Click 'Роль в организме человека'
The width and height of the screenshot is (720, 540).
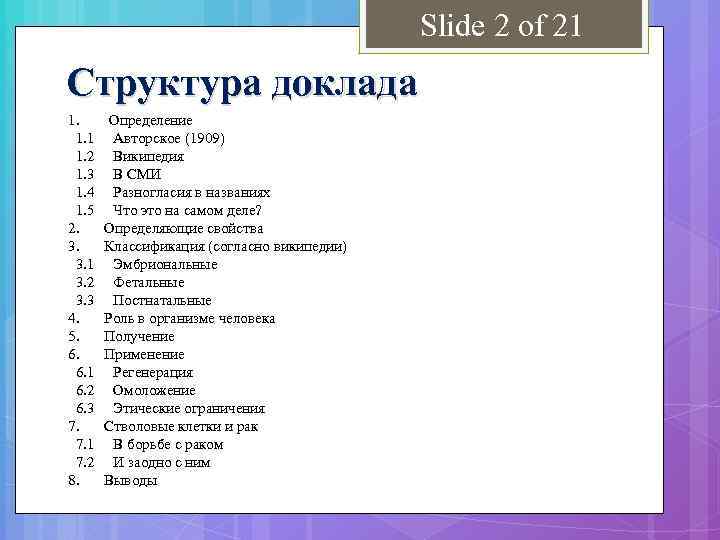(189, 319)
